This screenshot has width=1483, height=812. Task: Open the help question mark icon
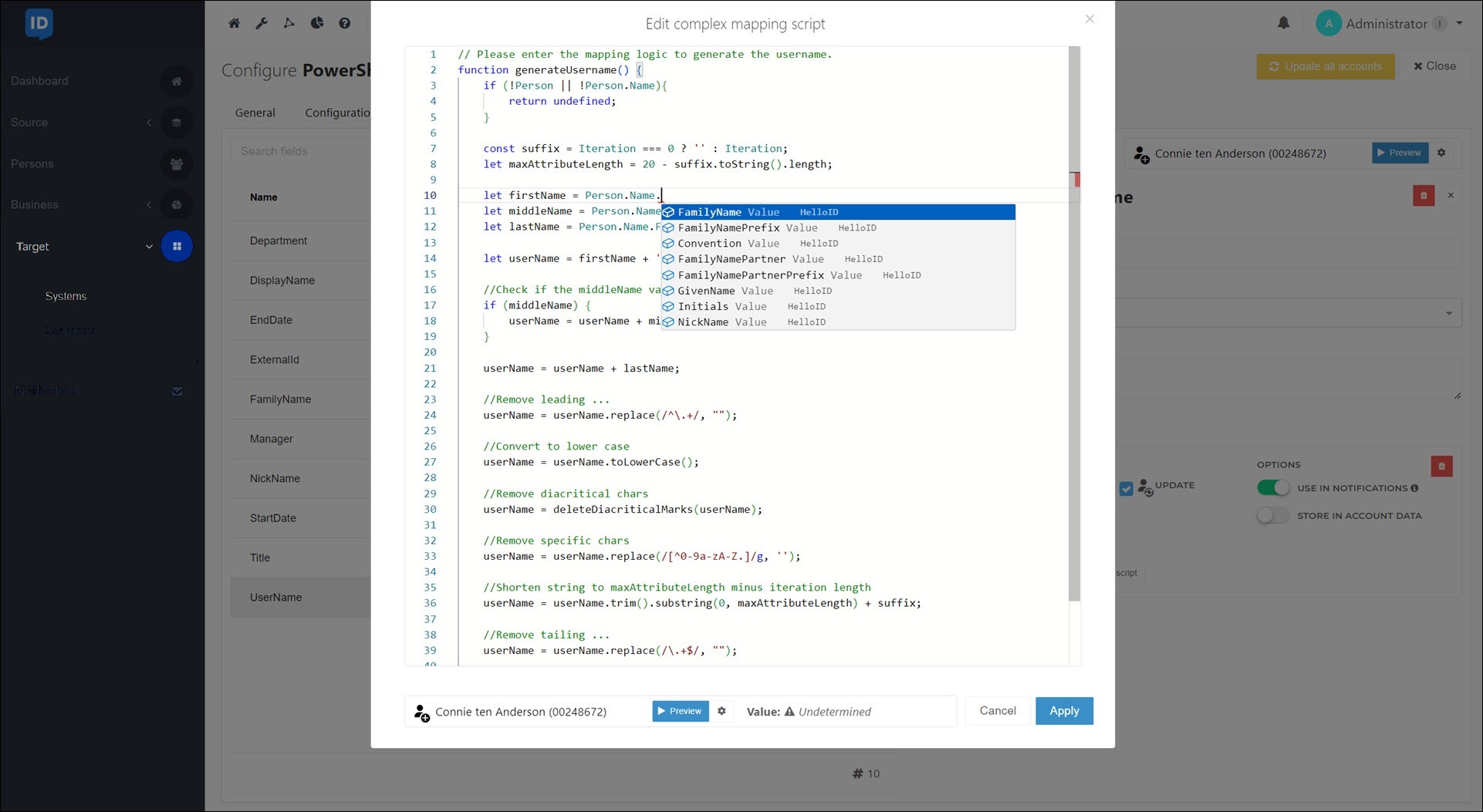pos(345,23)
